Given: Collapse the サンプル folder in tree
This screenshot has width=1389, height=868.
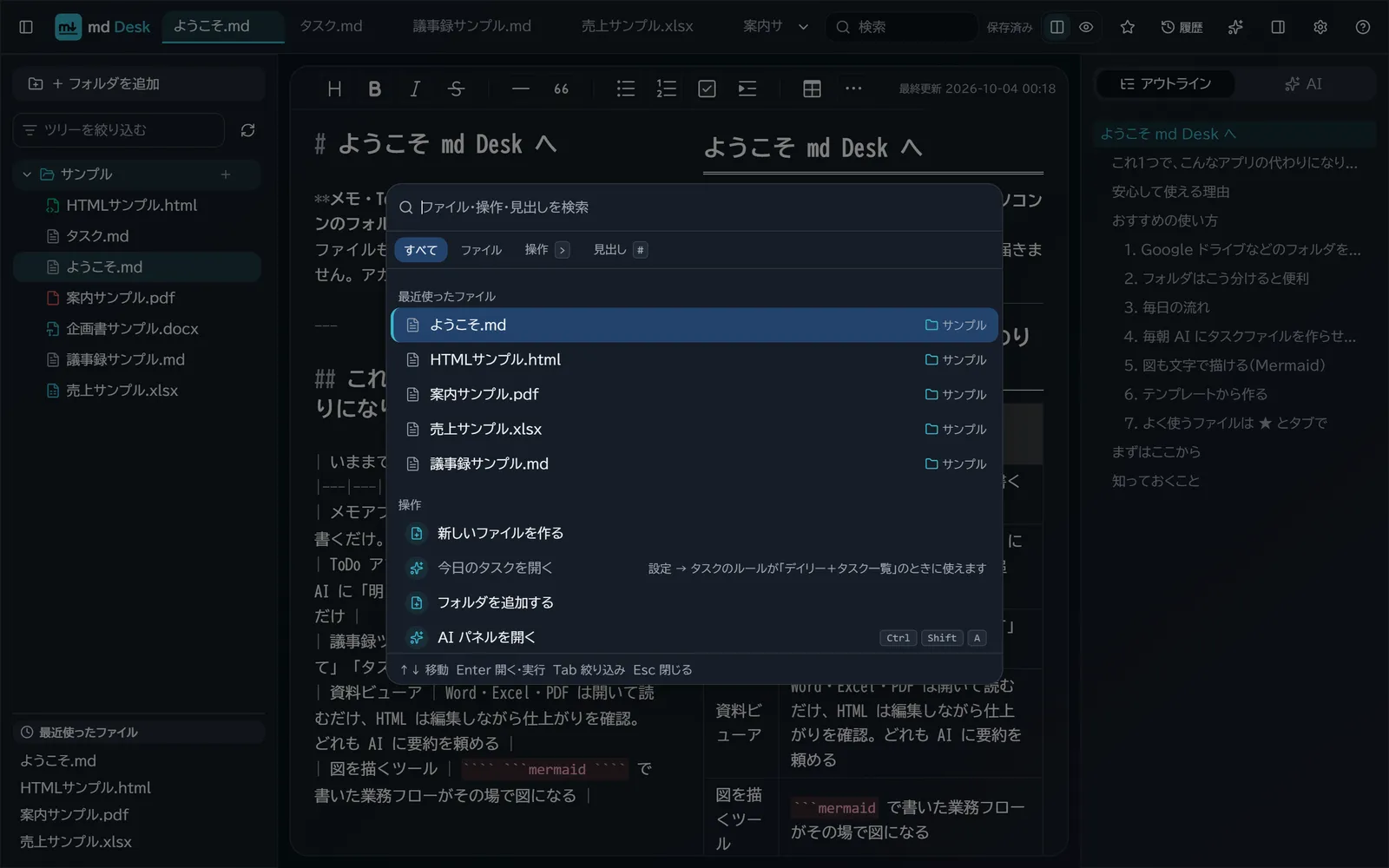Looking at the screenshot, I should (27, 174).
